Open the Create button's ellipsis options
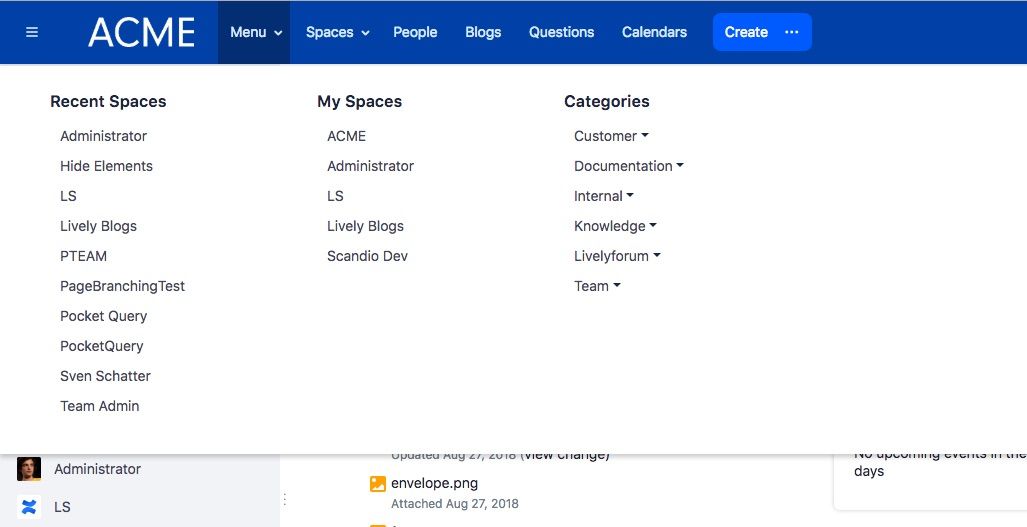 pyautogui.click(x=791, y=32)
